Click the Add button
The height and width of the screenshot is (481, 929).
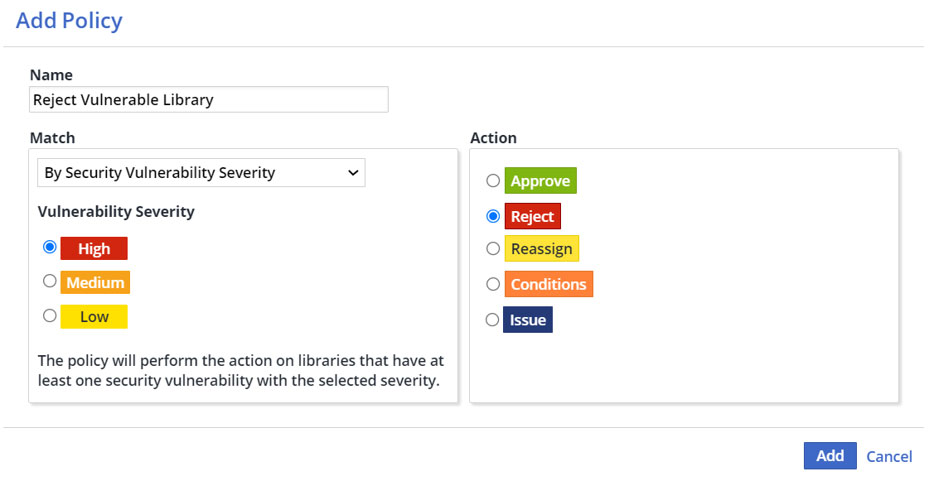829,456
